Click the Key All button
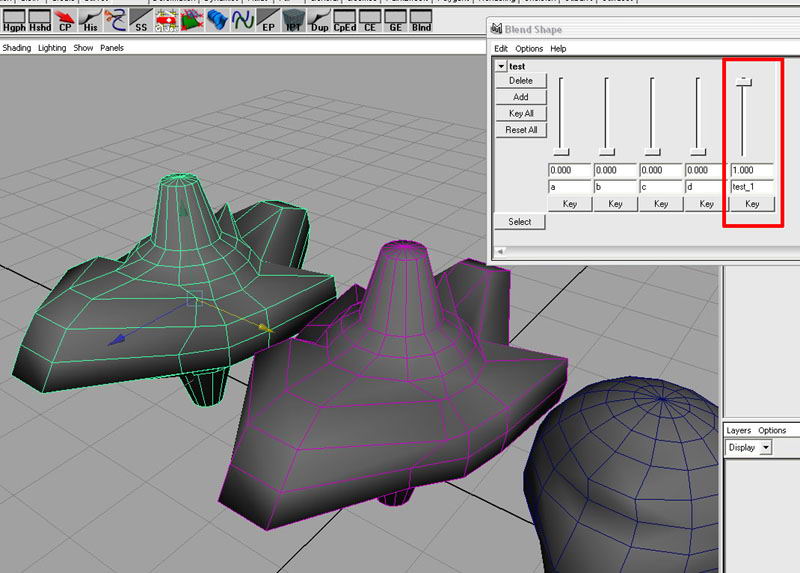Viewport: 800px width, 573px height. [x=520, y=113]
